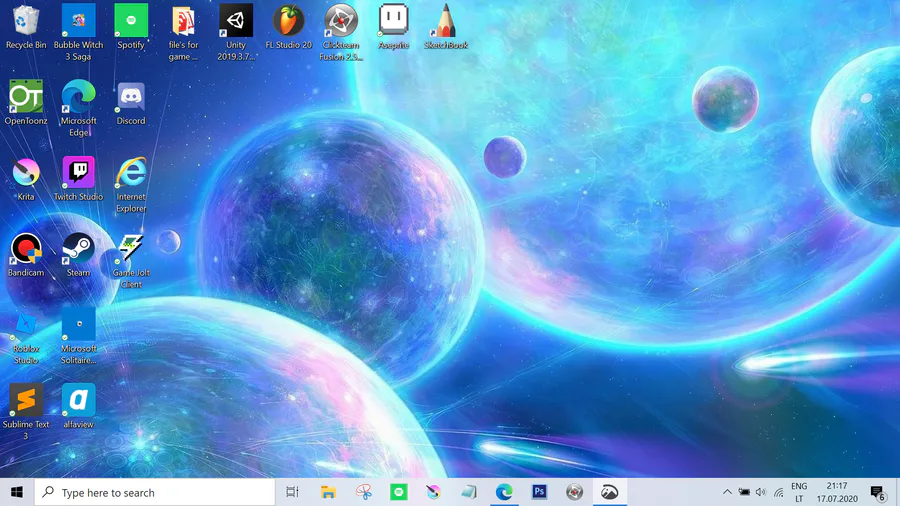
Task: Select the Sublime Text 3 icon
Action: [x=26, y=412]
